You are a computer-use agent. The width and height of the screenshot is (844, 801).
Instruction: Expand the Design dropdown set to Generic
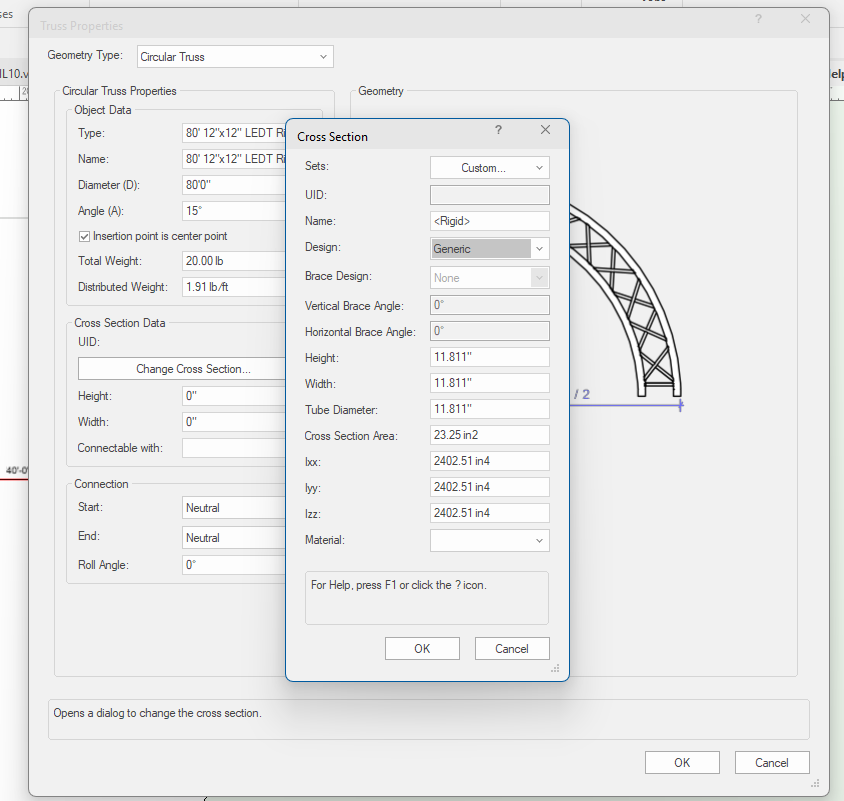point(489,249)
